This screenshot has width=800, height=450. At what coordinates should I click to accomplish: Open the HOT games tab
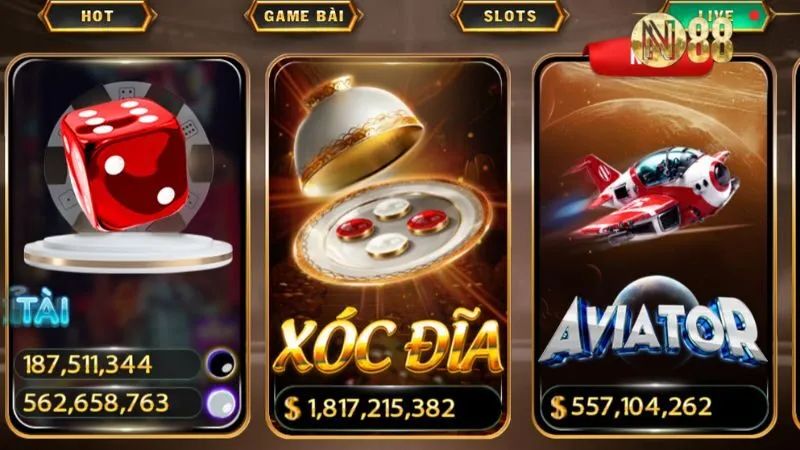click(x=97, y=16)
